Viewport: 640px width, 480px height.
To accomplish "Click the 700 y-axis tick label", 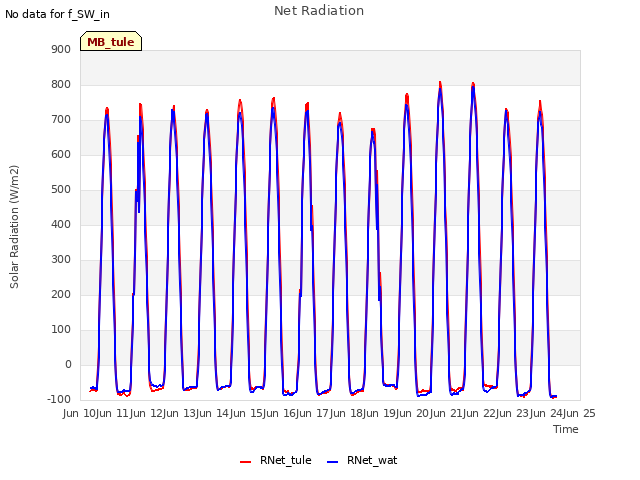I will point(61,120).
